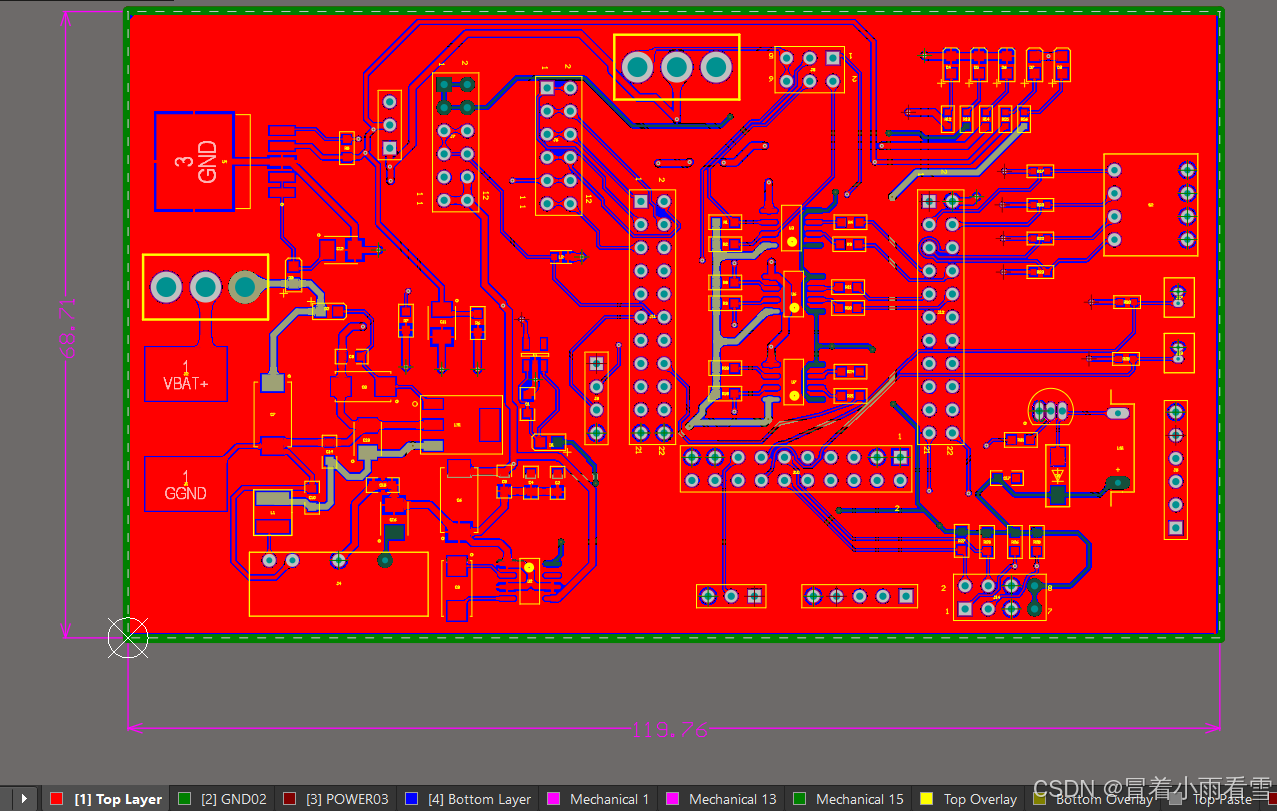
Task: Switch to the Bottom Overlay tab
Action: click(x=1105, y=799)
